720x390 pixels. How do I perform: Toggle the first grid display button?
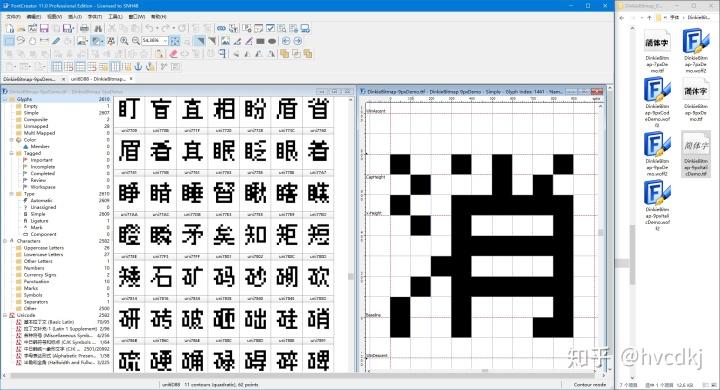[57, 67]
